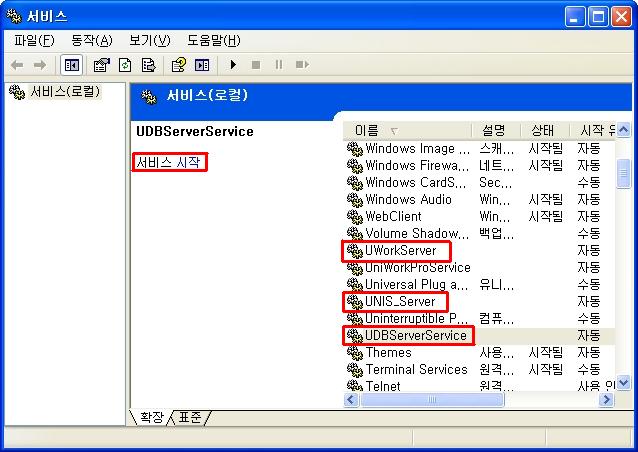This screenshot has width=638, height=452.
Task: Click the gear icon beside Terminal Services
Action: 355,370
